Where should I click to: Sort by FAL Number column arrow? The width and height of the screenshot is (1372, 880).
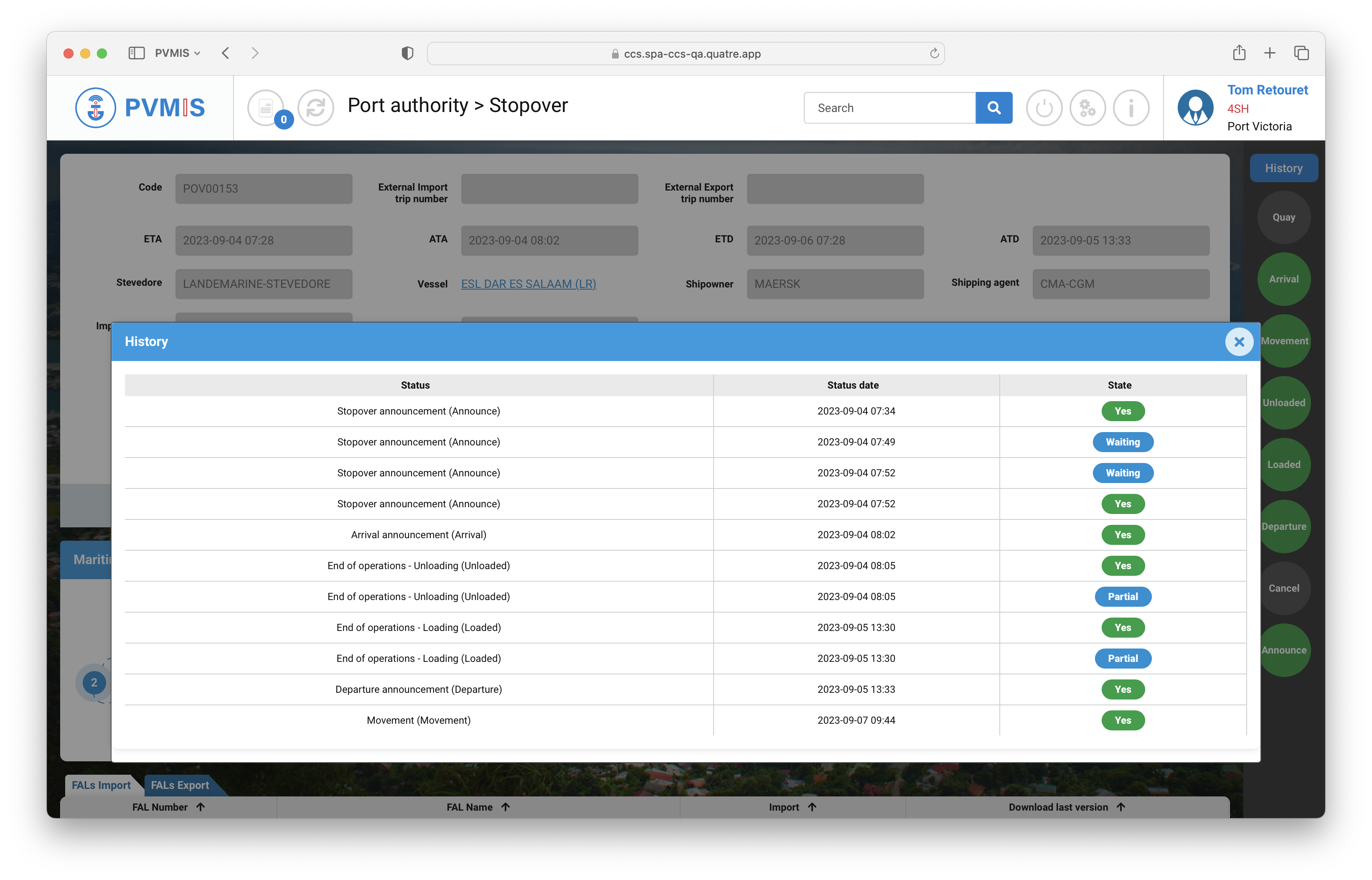tap(201, 807)
